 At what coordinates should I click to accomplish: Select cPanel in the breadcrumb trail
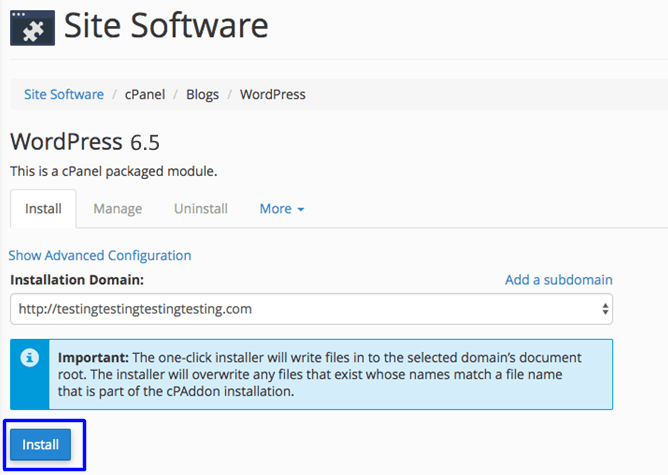(146, 94)
